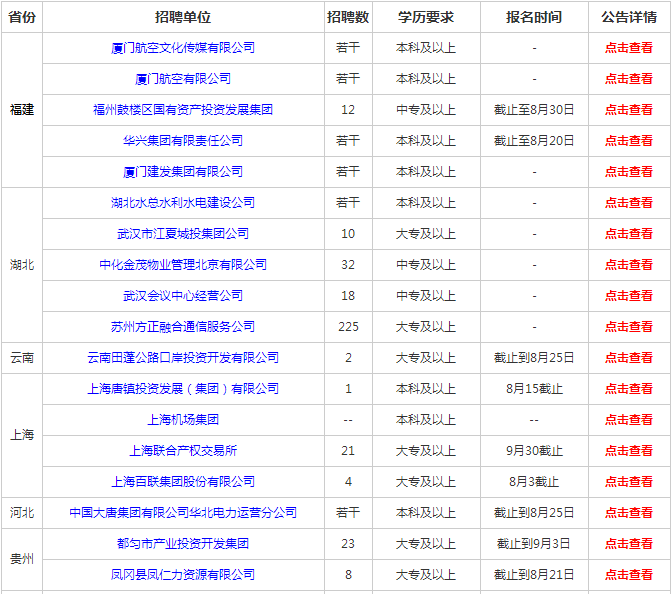Select the 报名时间 column header
Image resolution: width=672 pixels, height=594 pixels.
click(534, 17)
